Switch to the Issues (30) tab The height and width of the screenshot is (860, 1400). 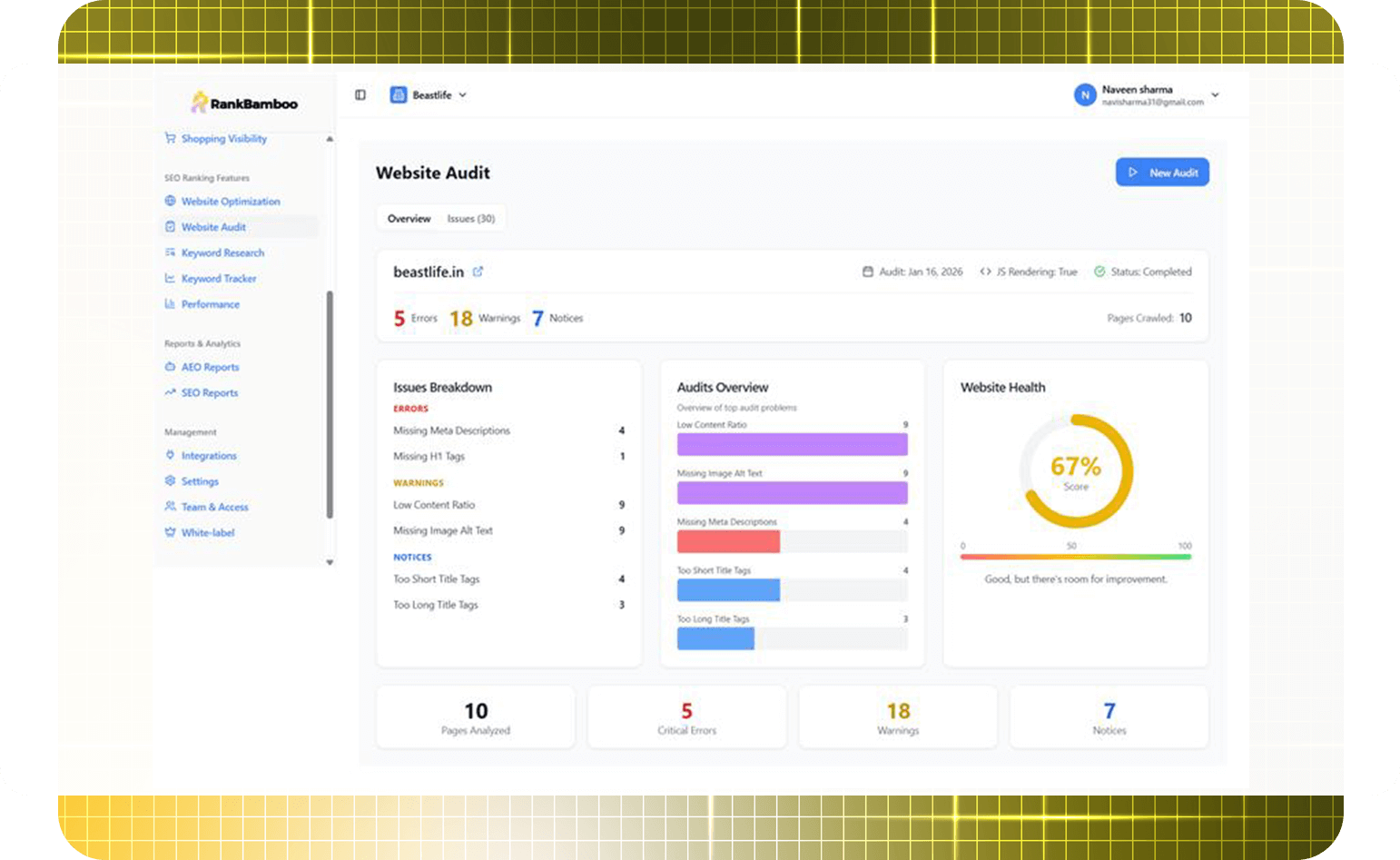pos(470,219)
